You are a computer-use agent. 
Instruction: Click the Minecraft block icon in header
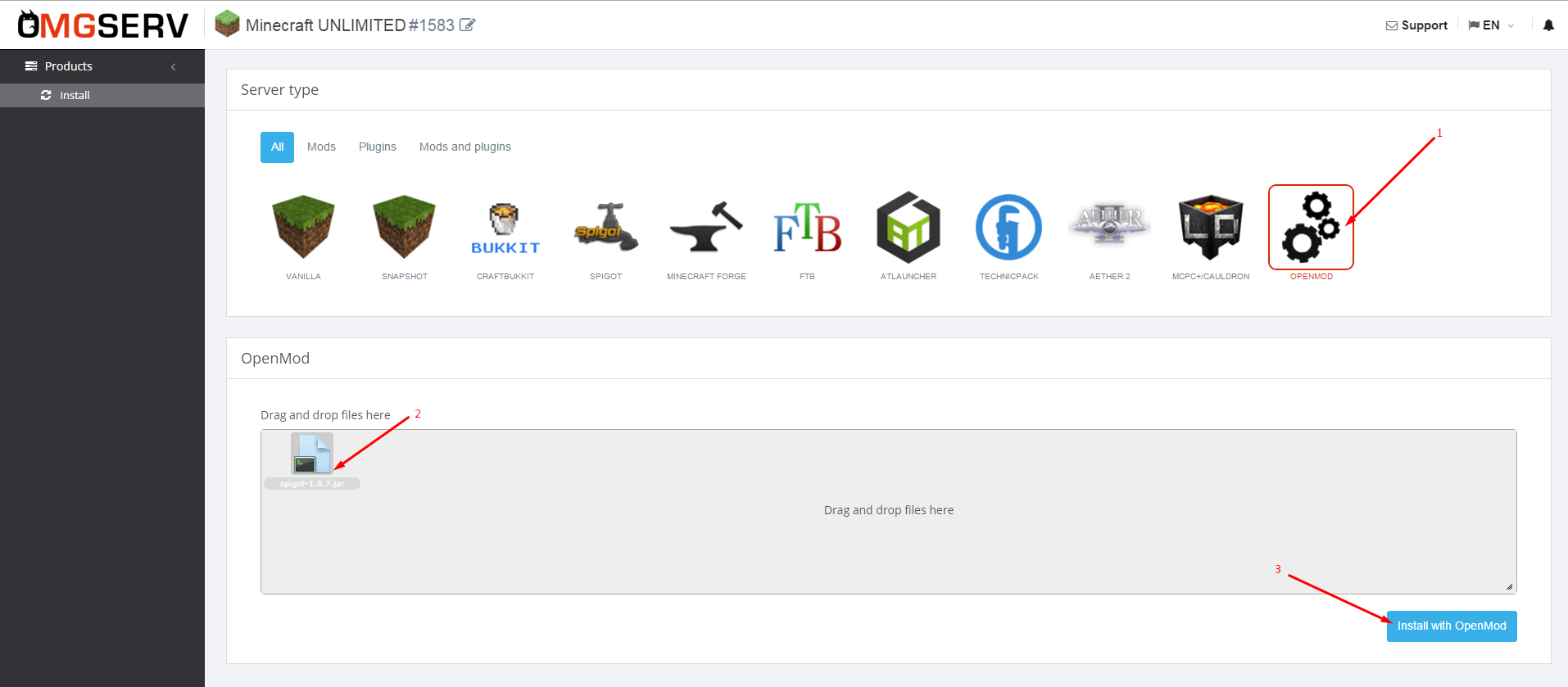(227, 24)
